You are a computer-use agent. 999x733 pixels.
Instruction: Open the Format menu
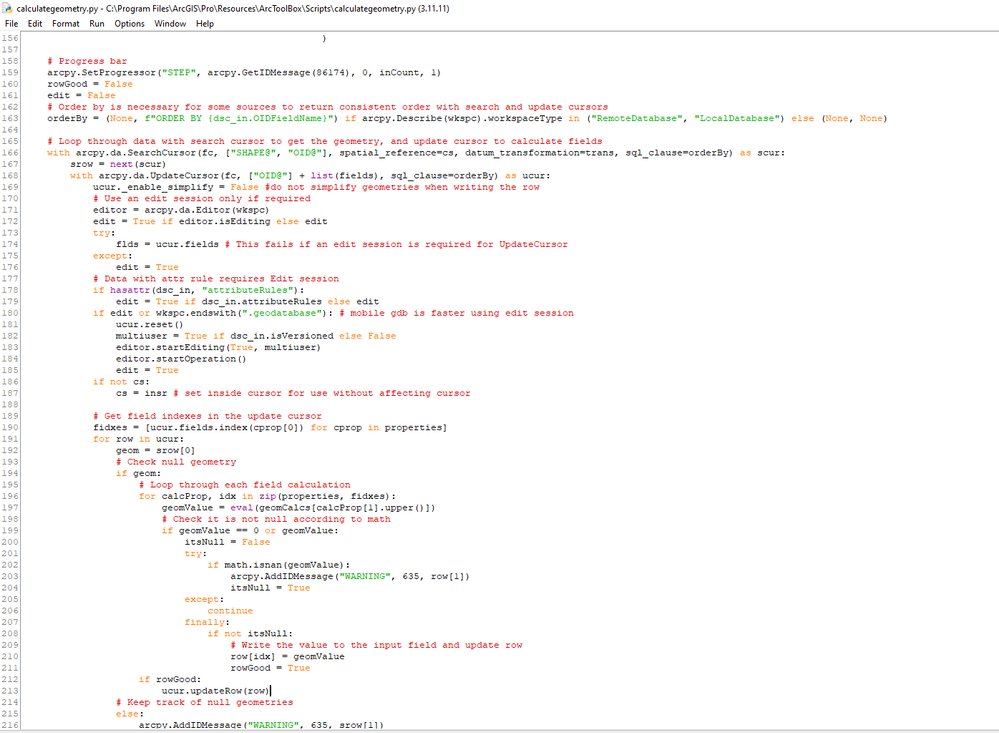tap(66, 24)
